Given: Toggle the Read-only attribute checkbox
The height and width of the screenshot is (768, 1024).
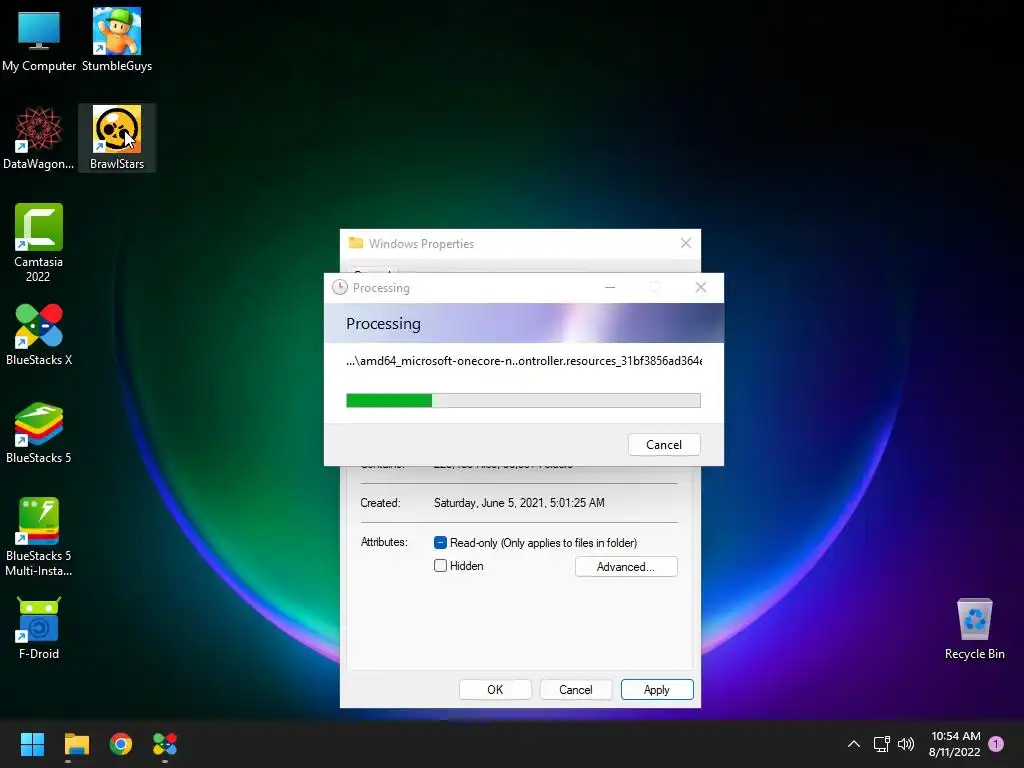Looking at the screenshot, I should click(x=440, y=543).
